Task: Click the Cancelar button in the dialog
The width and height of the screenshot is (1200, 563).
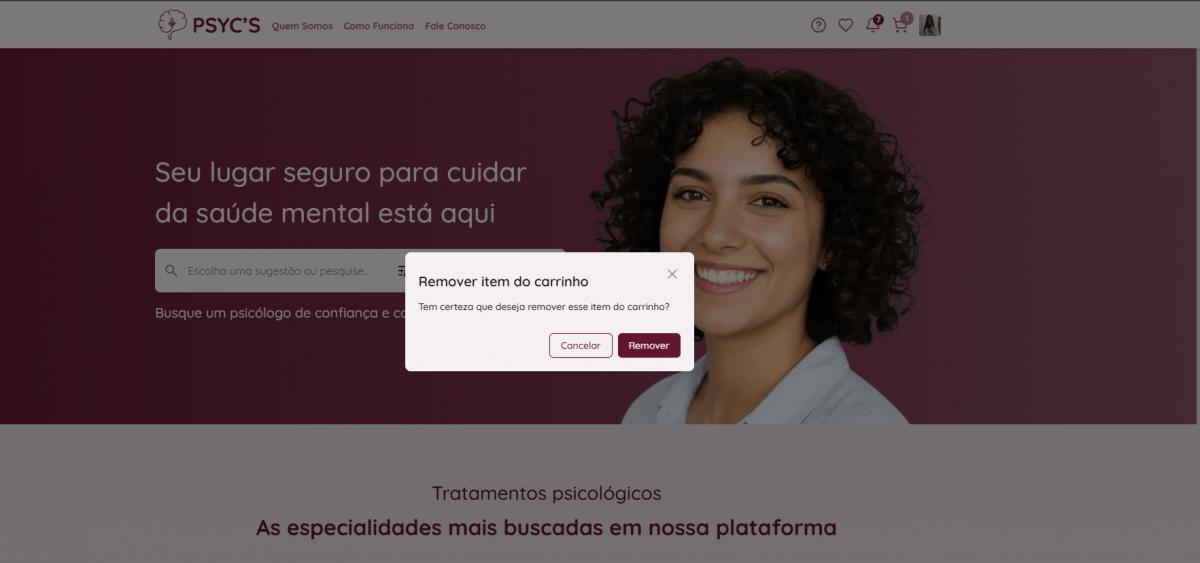Action: 580,345
